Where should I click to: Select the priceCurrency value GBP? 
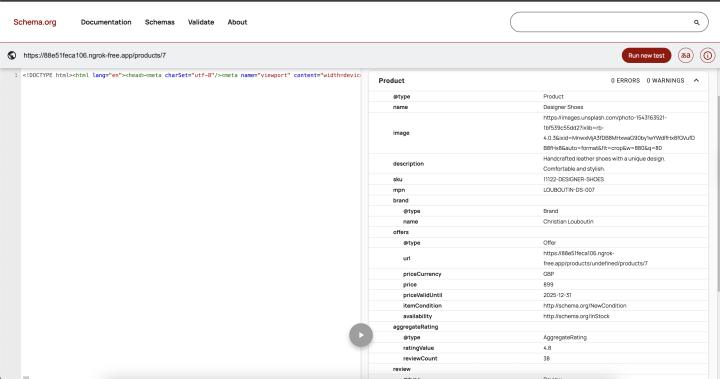548,274
